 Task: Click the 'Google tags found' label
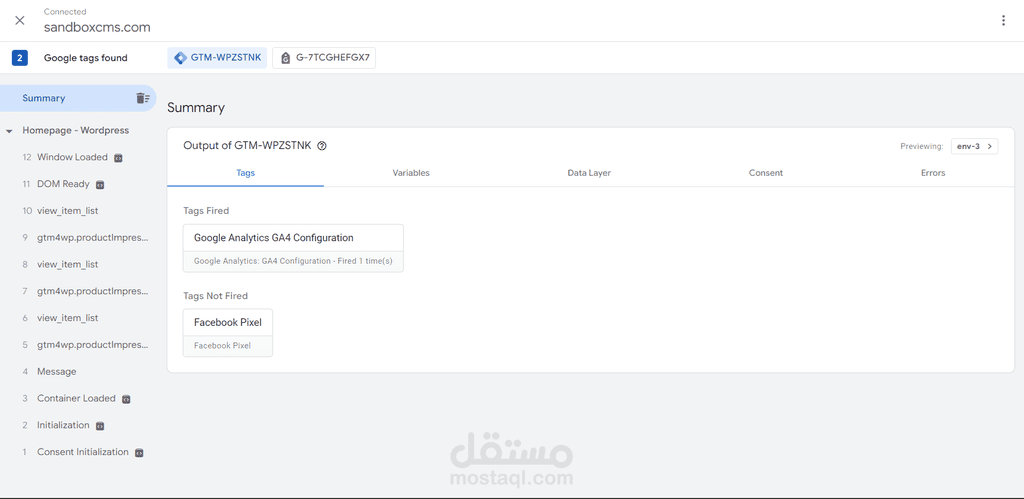tap(86, 58)
